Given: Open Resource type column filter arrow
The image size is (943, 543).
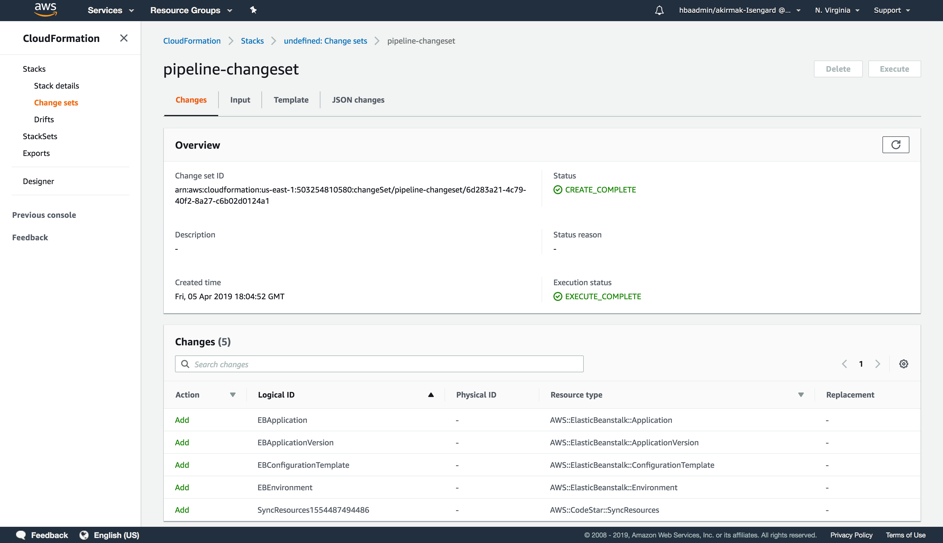Looking at the screenshot, I should click(800, 395).
